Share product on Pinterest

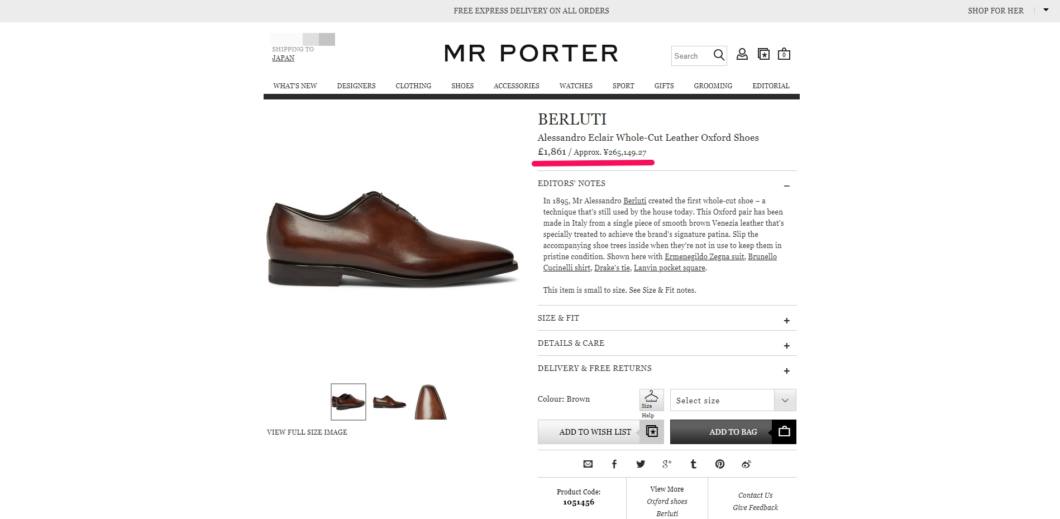click(719, 464)
